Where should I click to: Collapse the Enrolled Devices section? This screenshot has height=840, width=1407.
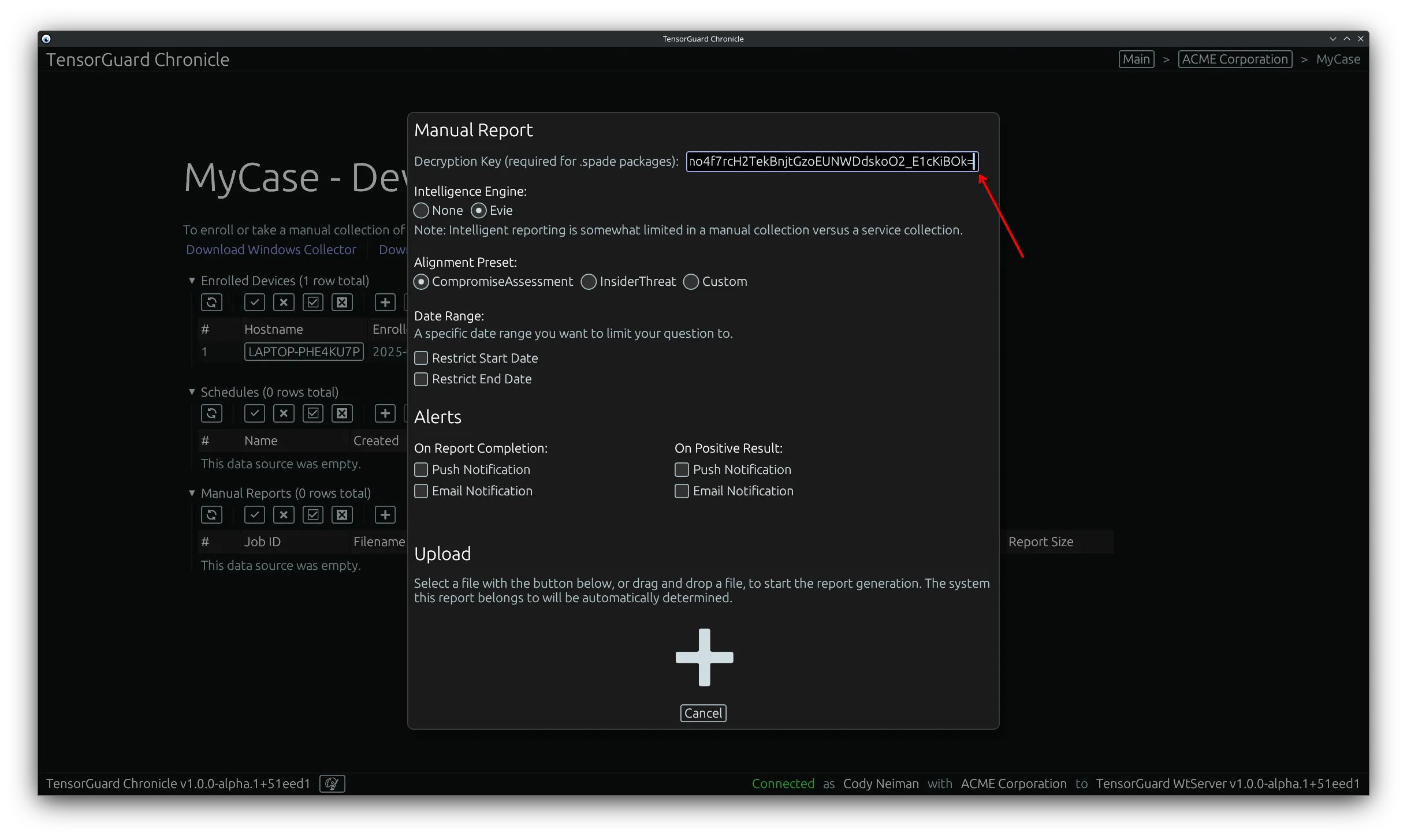point(192,280)
